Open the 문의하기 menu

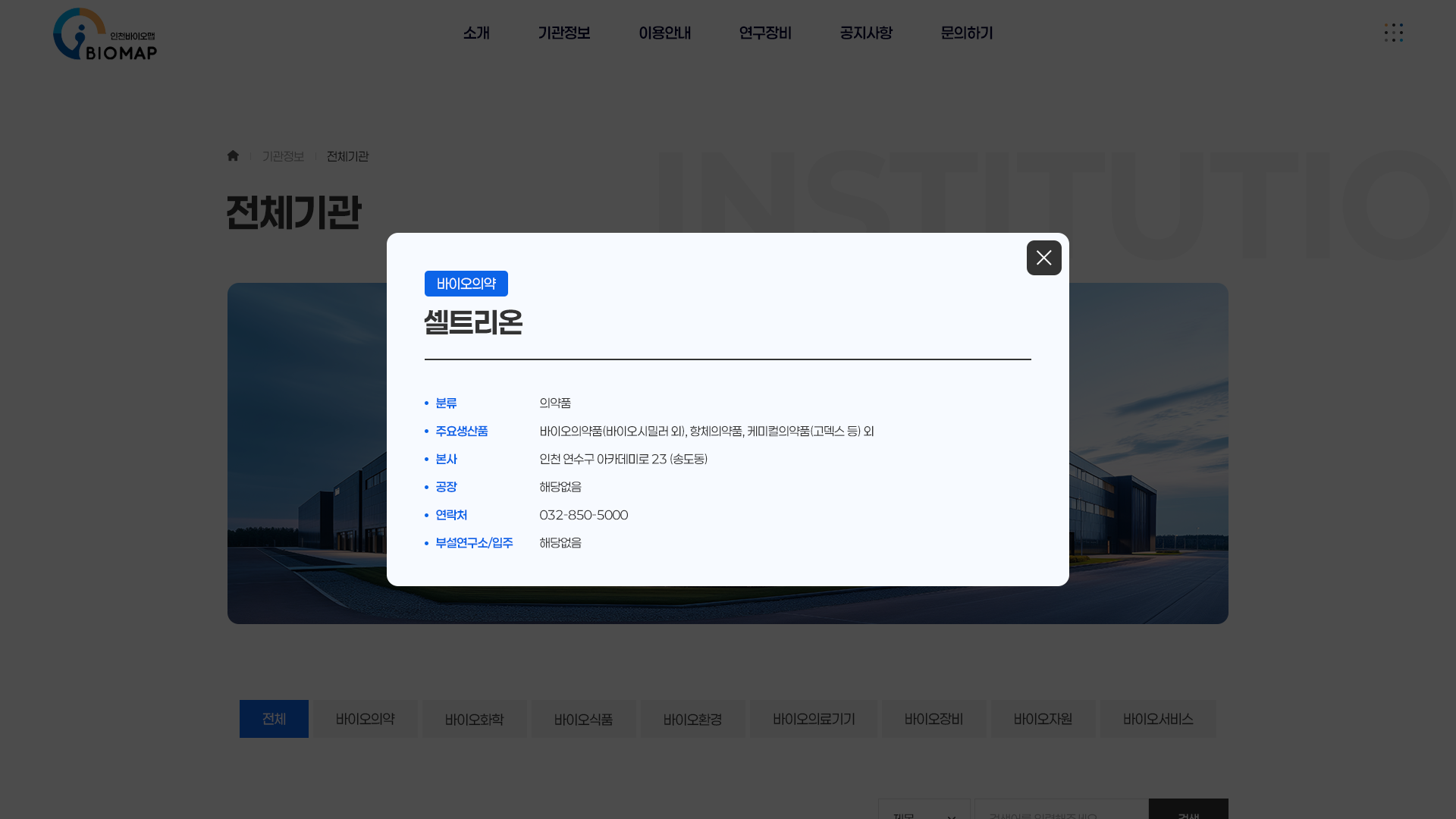pos(966,33)
